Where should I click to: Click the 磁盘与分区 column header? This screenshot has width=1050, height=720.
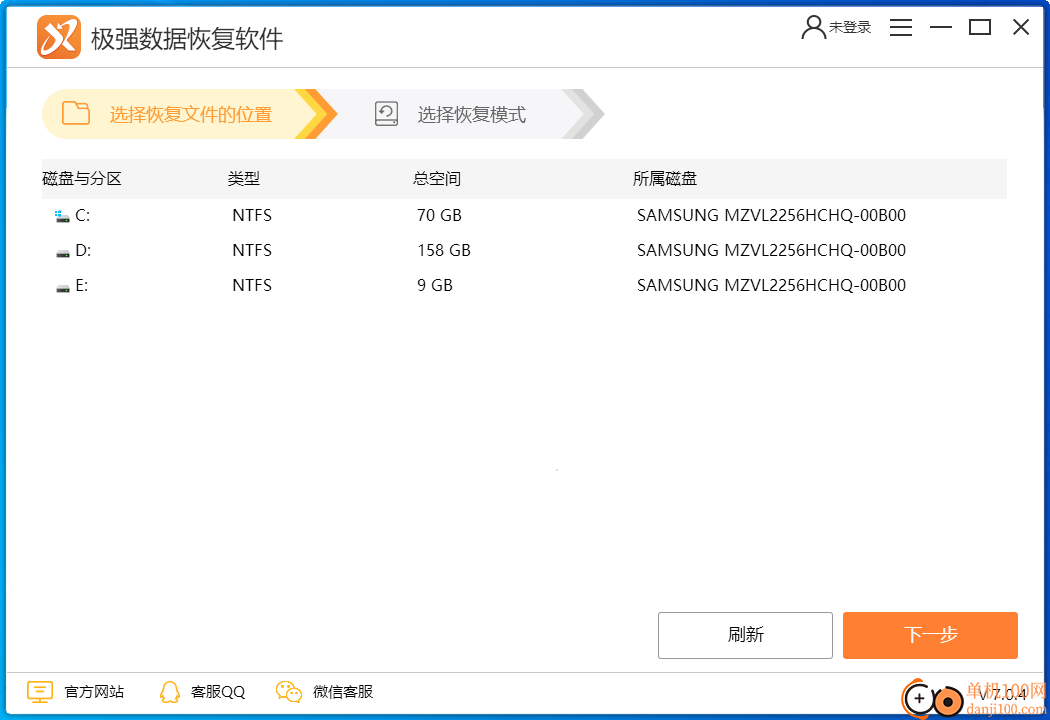coord(82,179)
